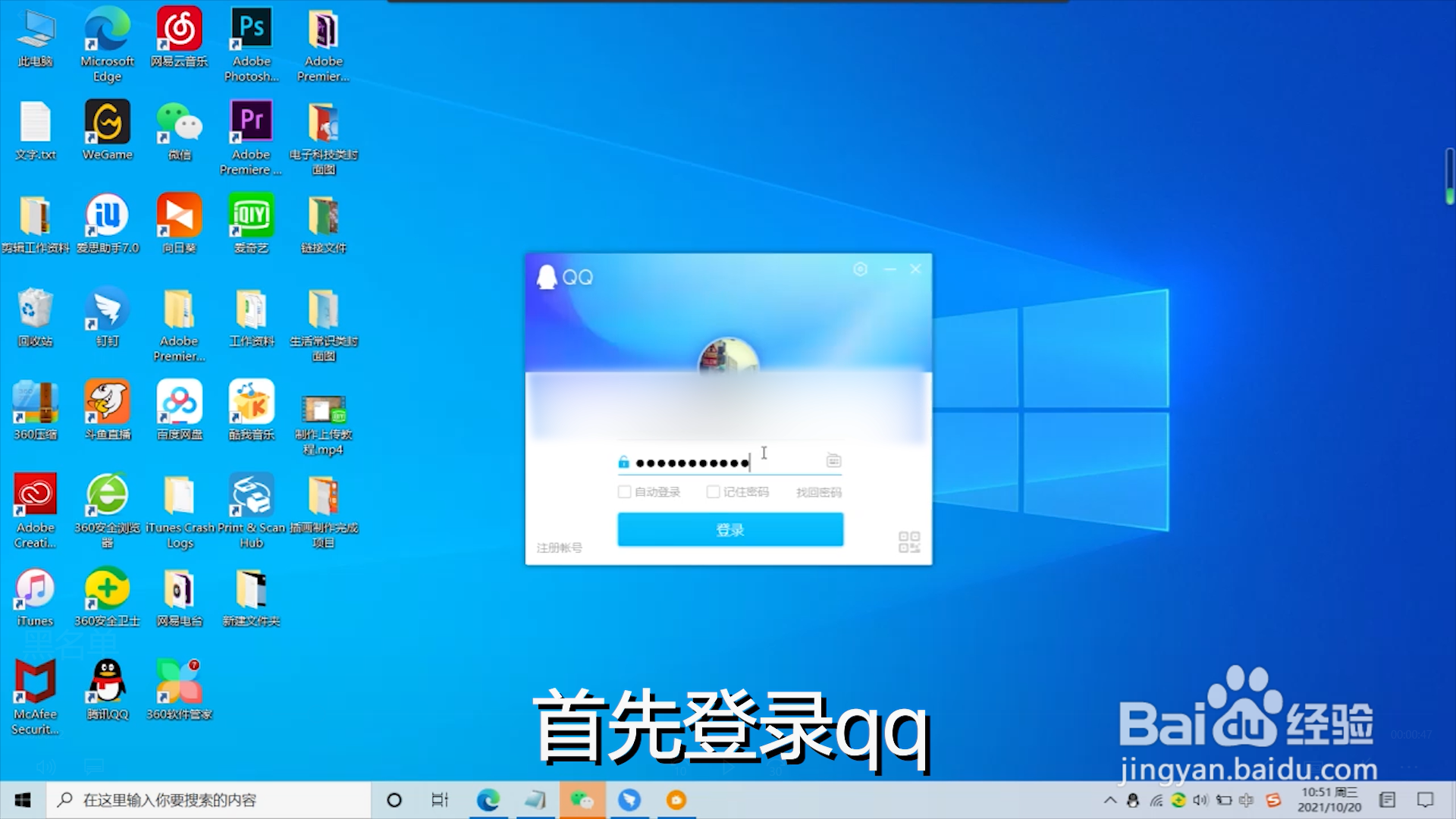Select the McAfee Security desktop icon
Image resolution: width=1456 pixels, height=819 pixels.
coord(35,698)
